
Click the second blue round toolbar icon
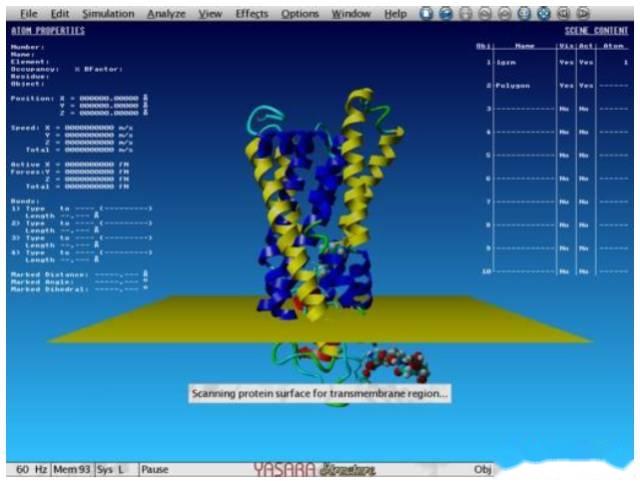pos(445,13)
